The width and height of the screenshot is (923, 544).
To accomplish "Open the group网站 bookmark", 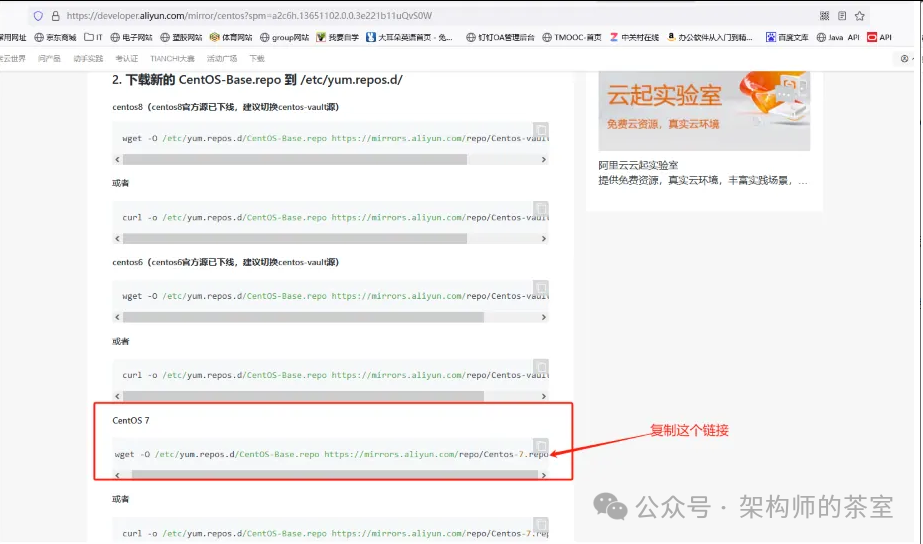I will tap(284, 37).
